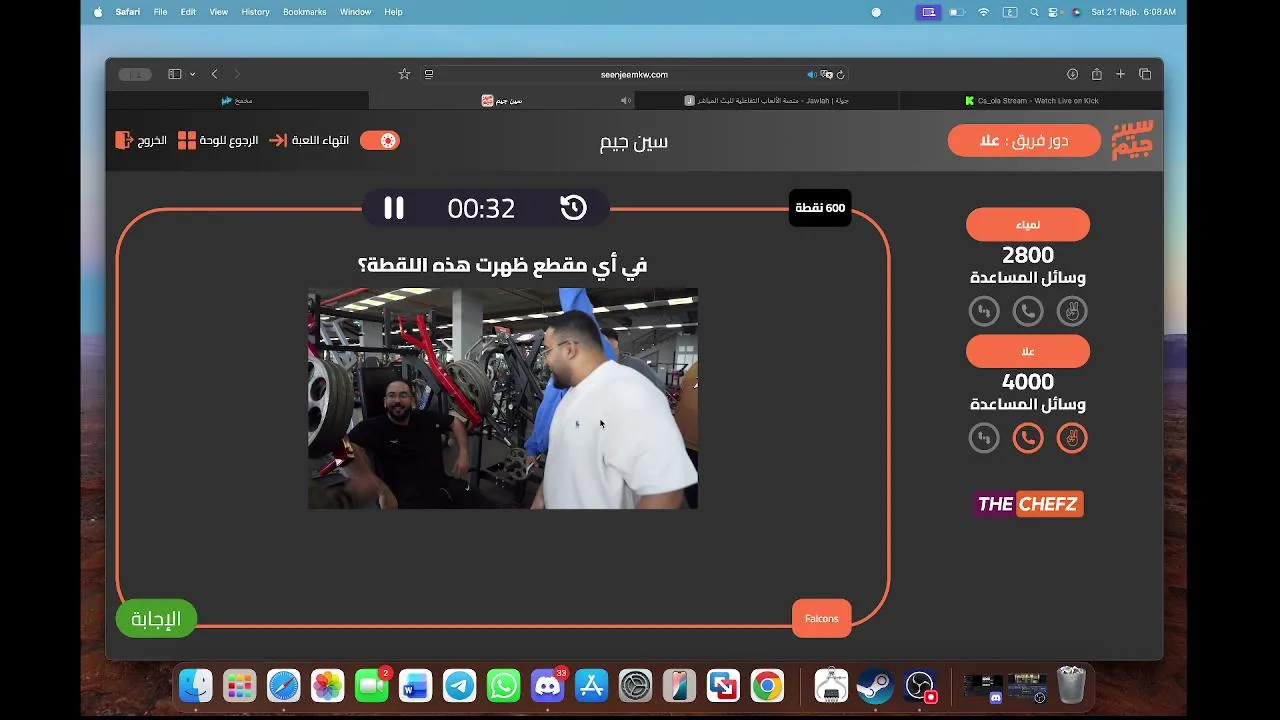Open the Help menu

(393, 12)
